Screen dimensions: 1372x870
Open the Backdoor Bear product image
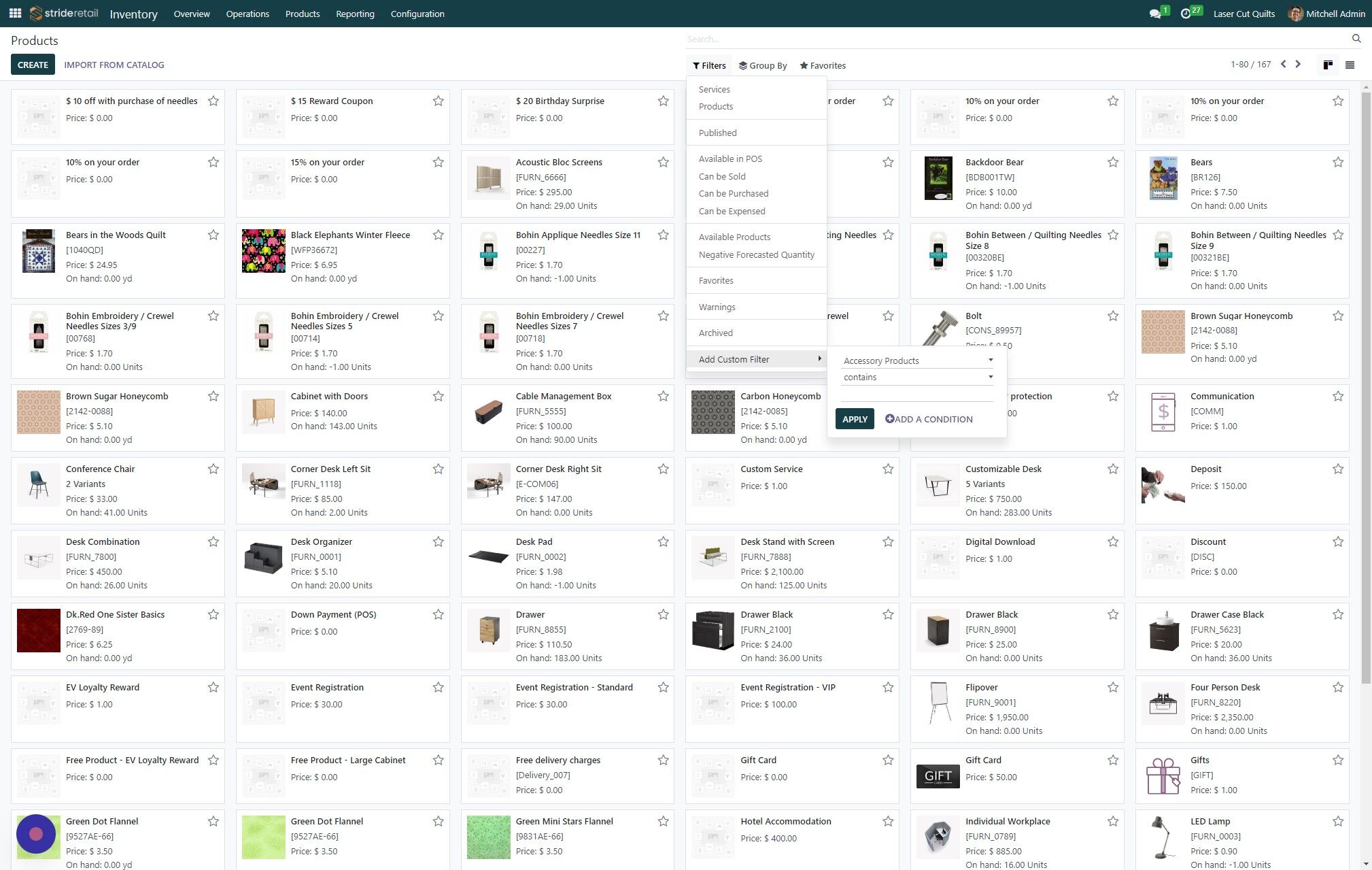point(938,178)
